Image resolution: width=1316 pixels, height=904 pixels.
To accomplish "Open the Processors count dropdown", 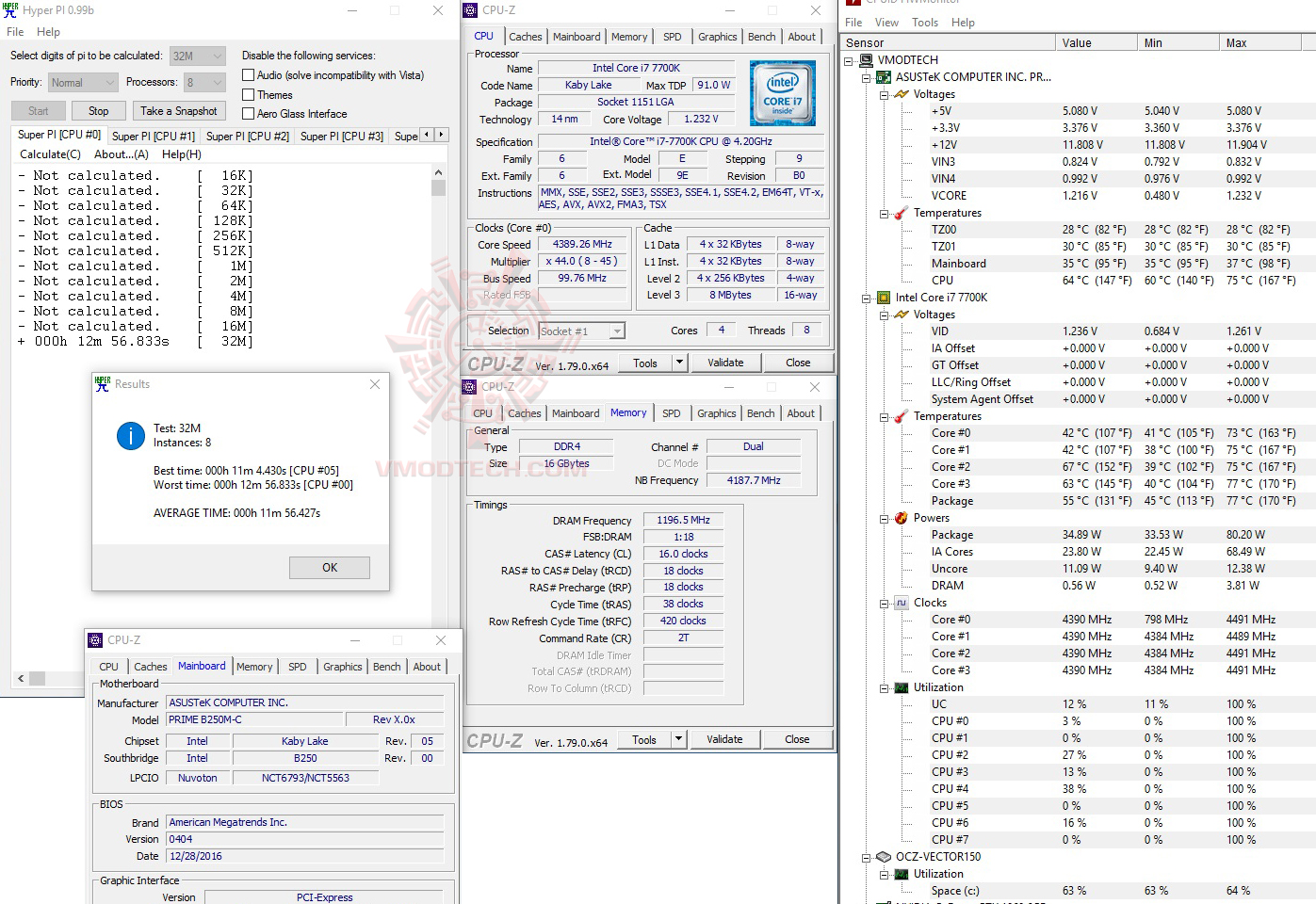I will [204, 82].
